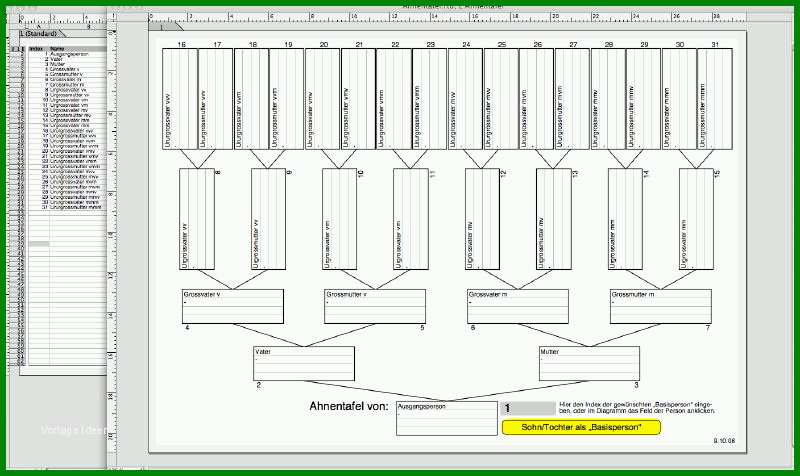Screen dimensions: 800x476
Task: Click the yellow Sohn/Tochter als Basisperson button
Action: (581, 427)
